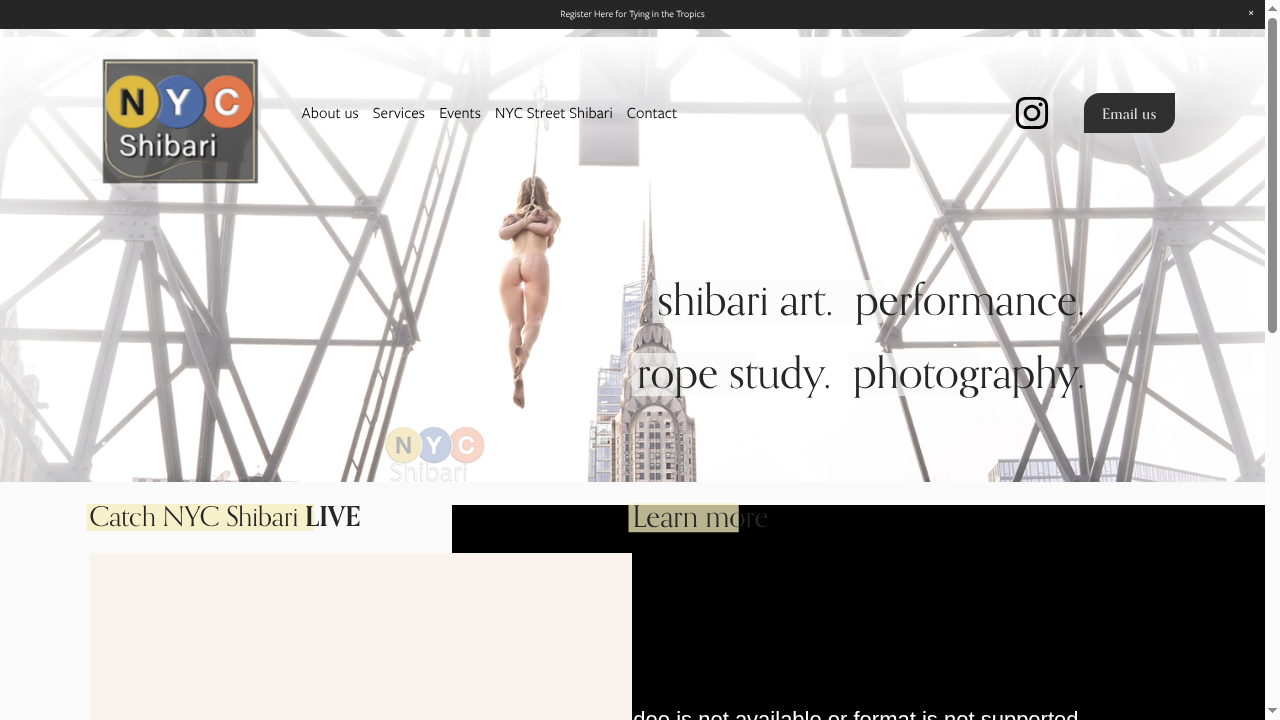The height and width of the screenshot is (720, 1280).
Task: Open the NYC Shibari Instagram page
Action: tap(1031, 113)
